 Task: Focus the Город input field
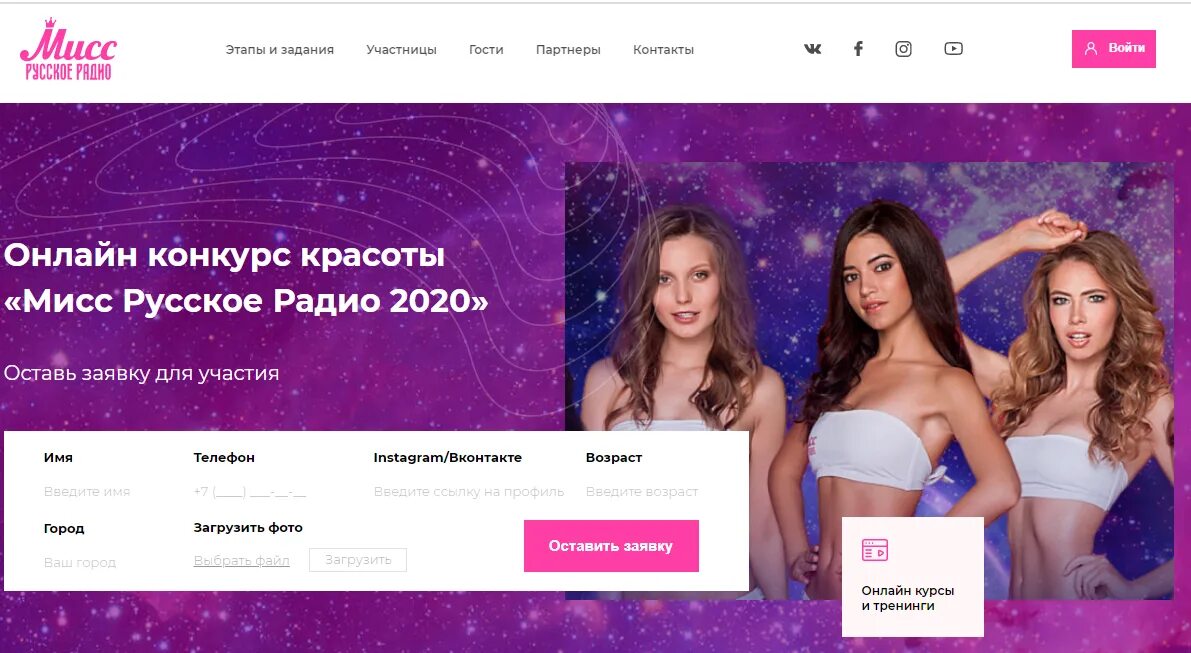click(x=106, y=563)
